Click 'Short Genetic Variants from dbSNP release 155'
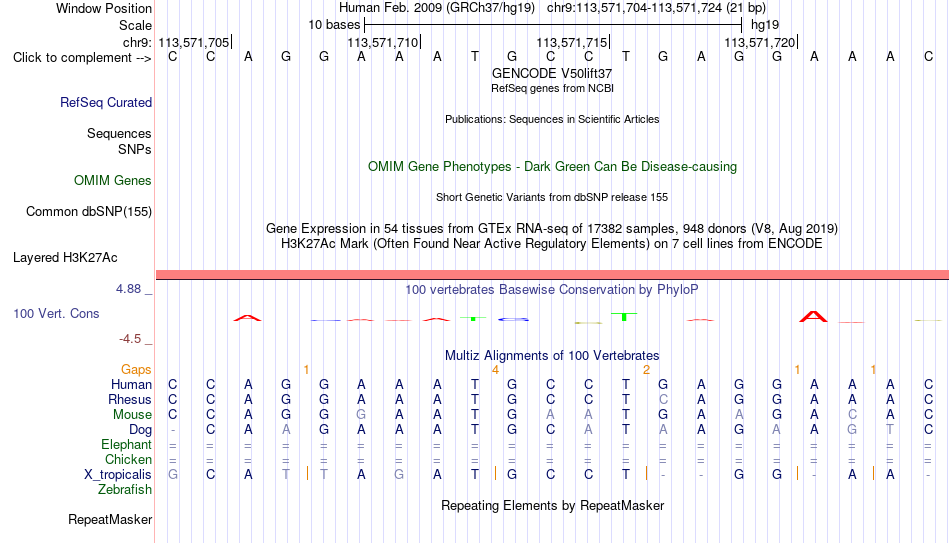This screenshot has width=950, height=543. [552, 198]
